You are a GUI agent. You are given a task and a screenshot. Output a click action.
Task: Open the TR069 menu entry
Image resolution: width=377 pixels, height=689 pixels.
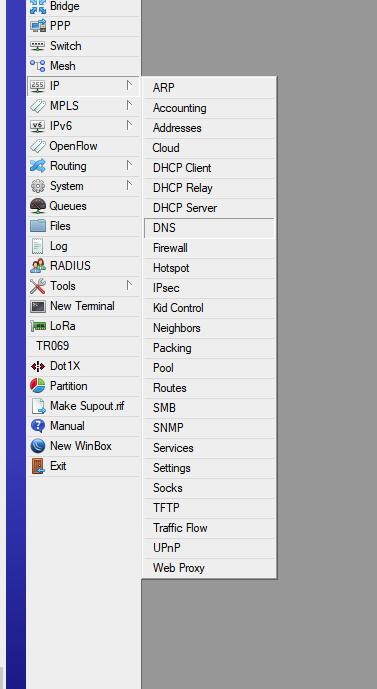83,346
